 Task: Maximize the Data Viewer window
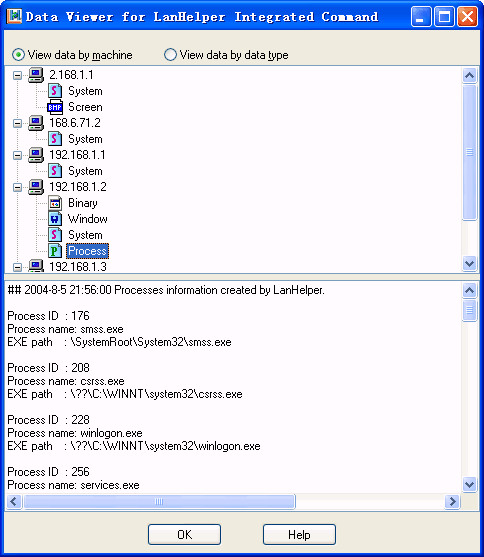coord(444,16)
